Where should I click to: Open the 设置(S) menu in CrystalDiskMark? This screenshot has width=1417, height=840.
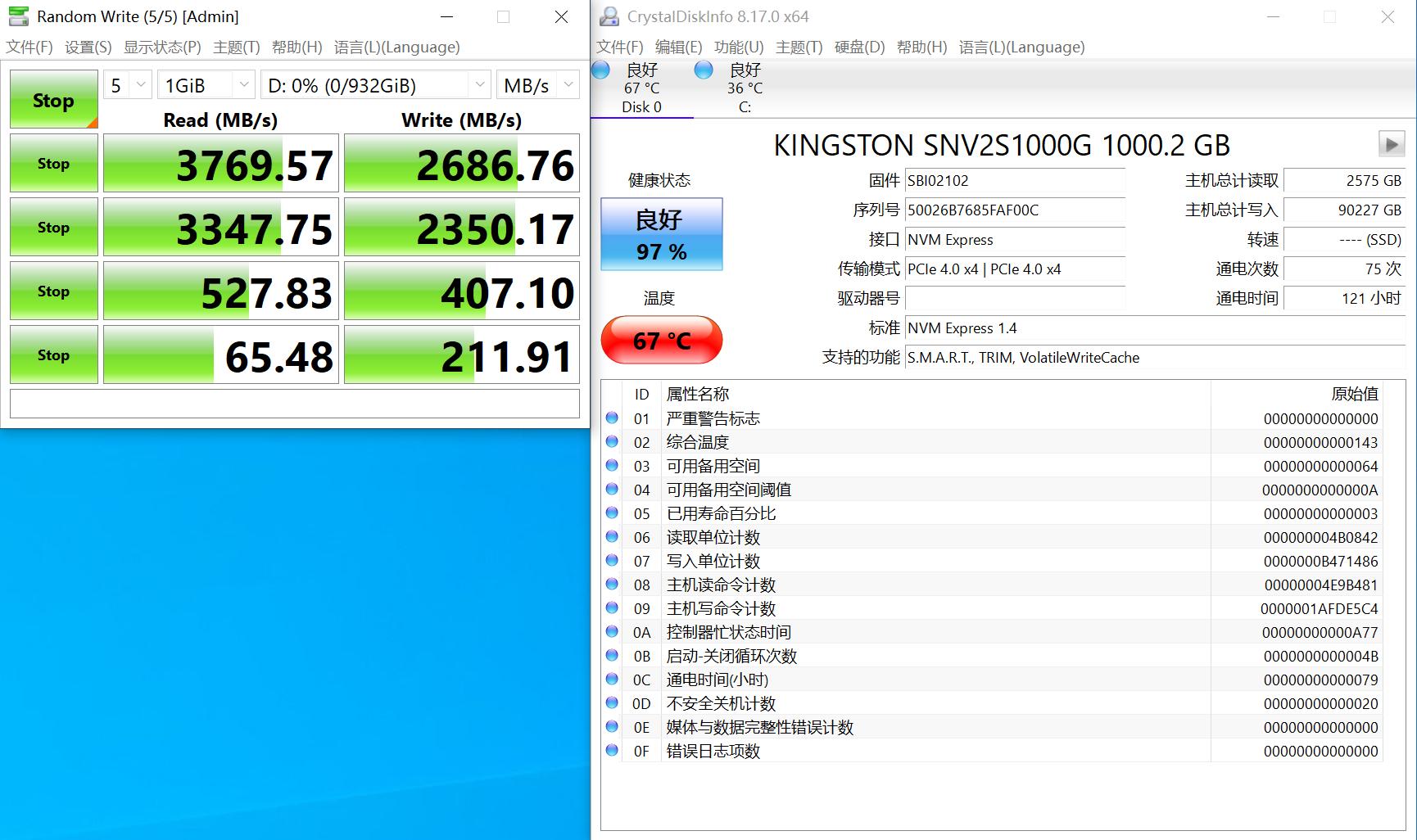point(87,47)
